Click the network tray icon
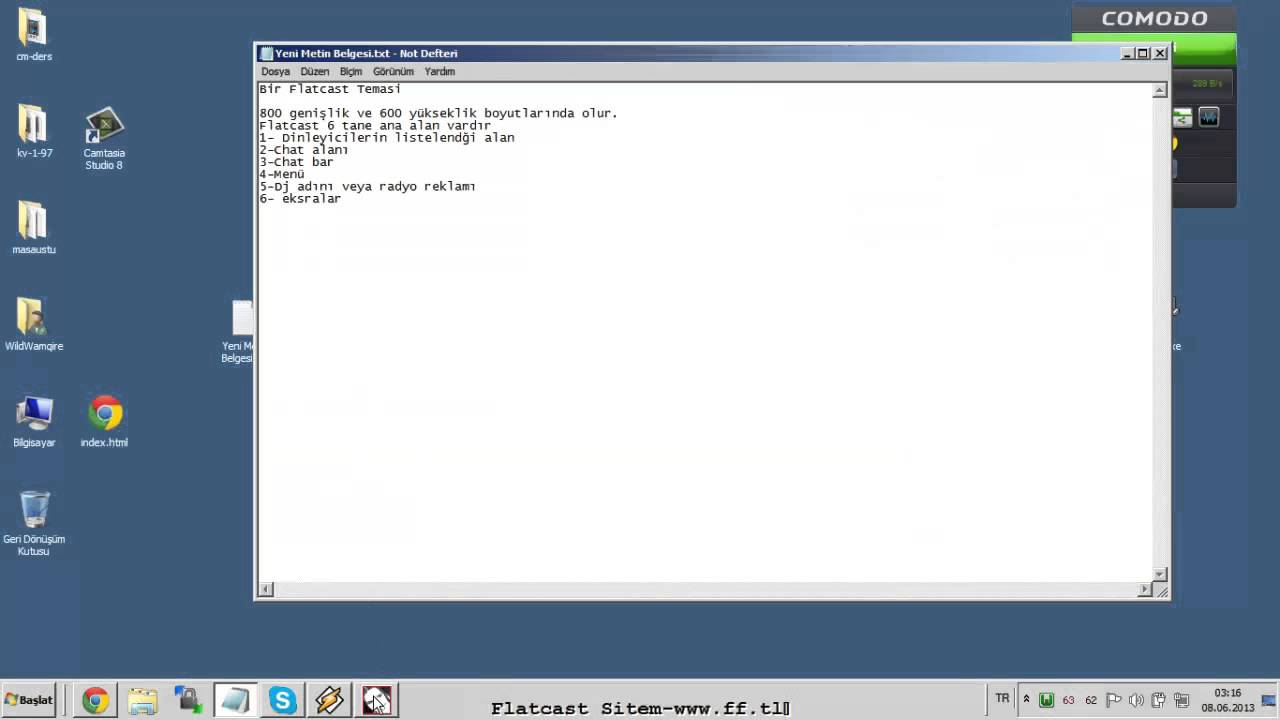This screenshot has width=1280, height=720. point(1181,700)
